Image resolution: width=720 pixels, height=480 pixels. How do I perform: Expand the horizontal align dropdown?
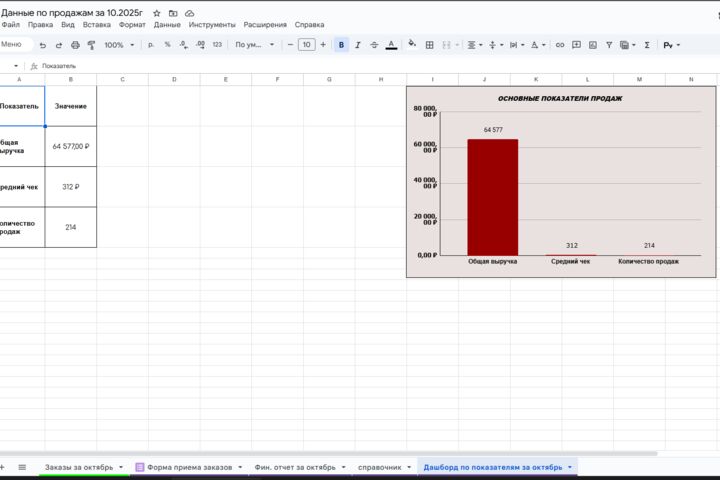[480, 45]
